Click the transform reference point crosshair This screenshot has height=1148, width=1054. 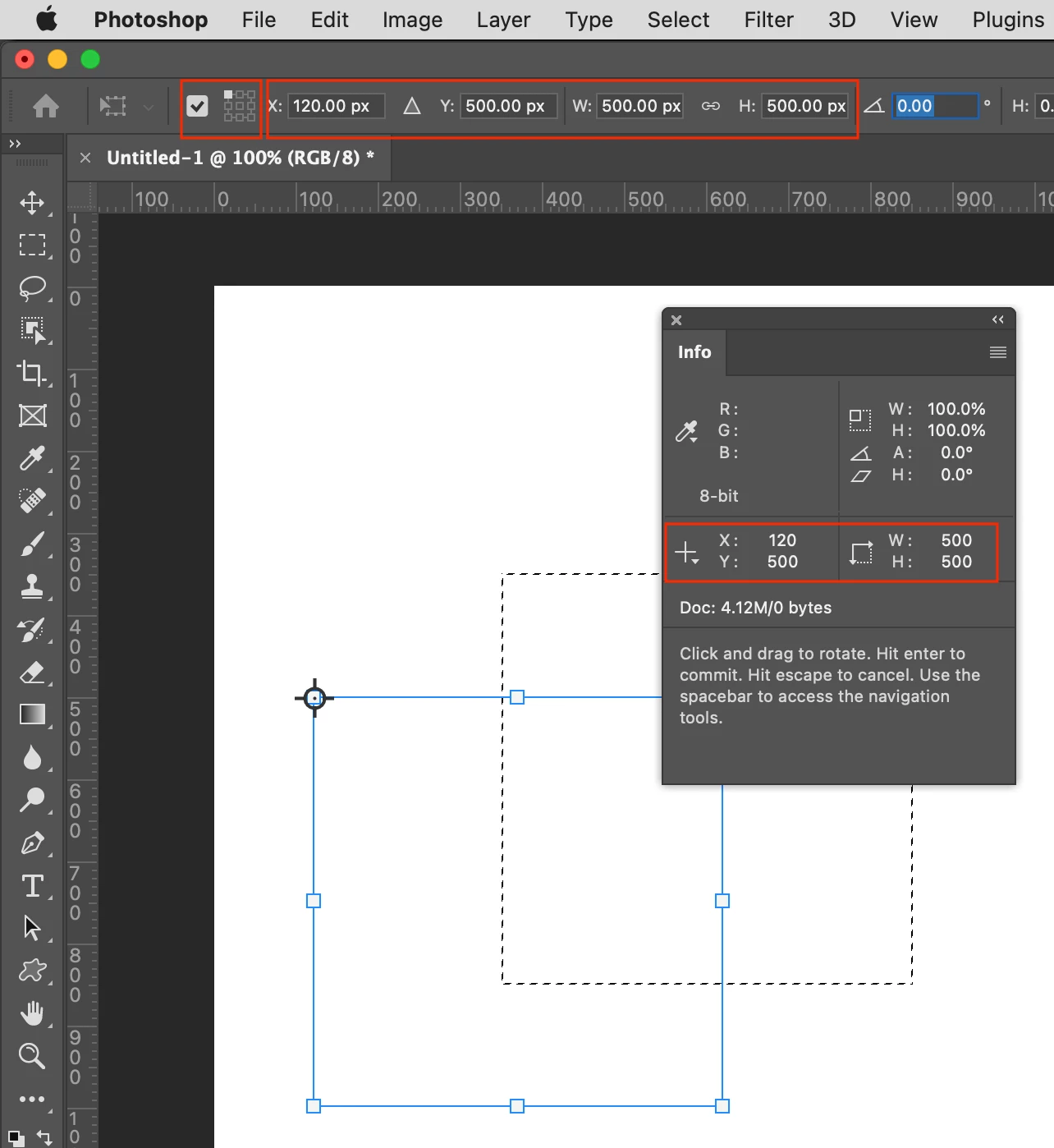pos(314,698)
